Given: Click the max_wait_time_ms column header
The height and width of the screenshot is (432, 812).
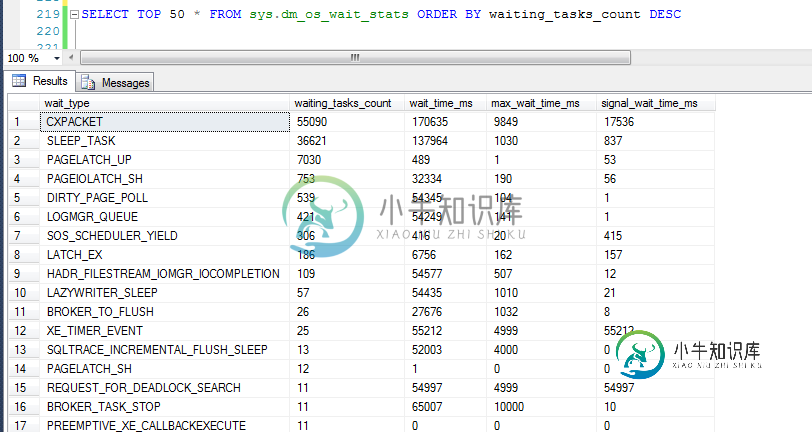Looking at the screenshot, I should 540,103.
